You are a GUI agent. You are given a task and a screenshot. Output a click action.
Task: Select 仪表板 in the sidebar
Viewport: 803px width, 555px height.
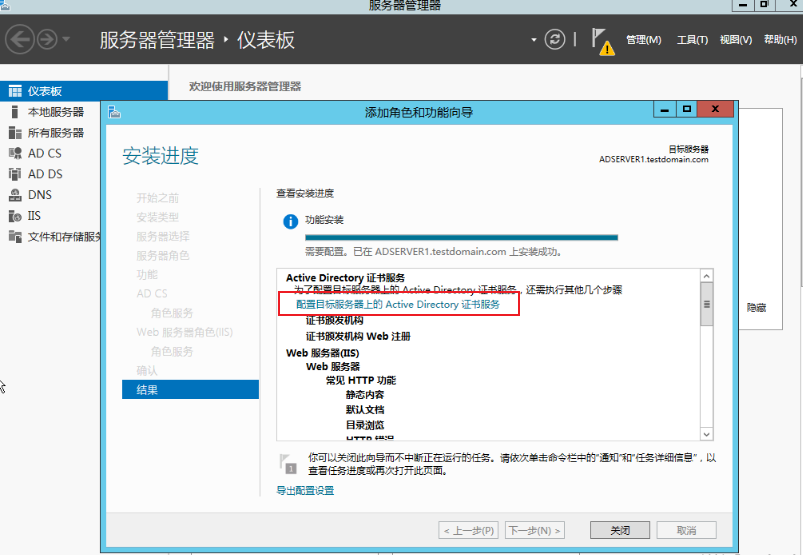(x=84, y=91)
